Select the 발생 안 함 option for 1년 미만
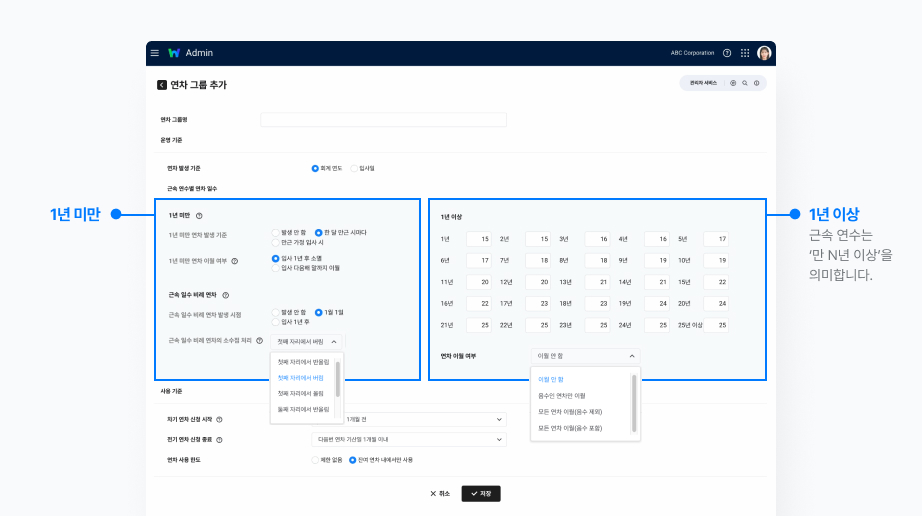This screenshot has height=516, width=922. 276,232
